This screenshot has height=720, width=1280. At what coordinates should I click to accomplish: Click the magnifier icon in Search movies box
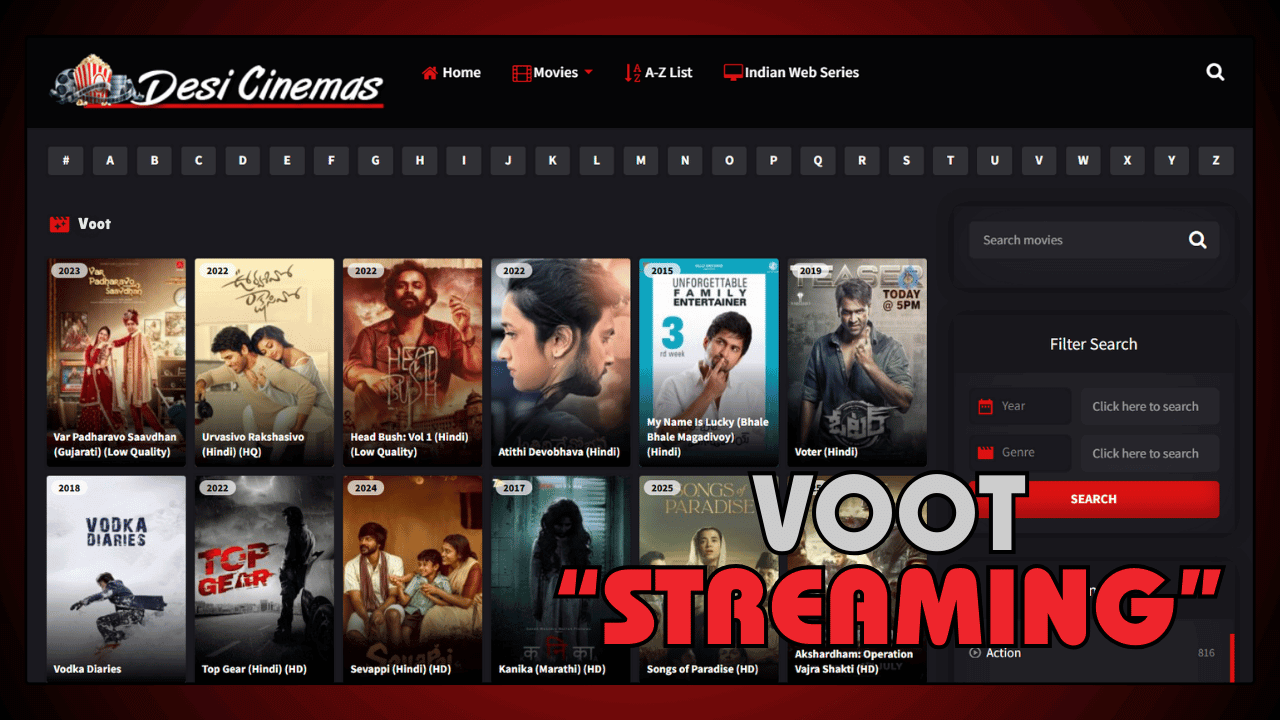click(1197, 240)
